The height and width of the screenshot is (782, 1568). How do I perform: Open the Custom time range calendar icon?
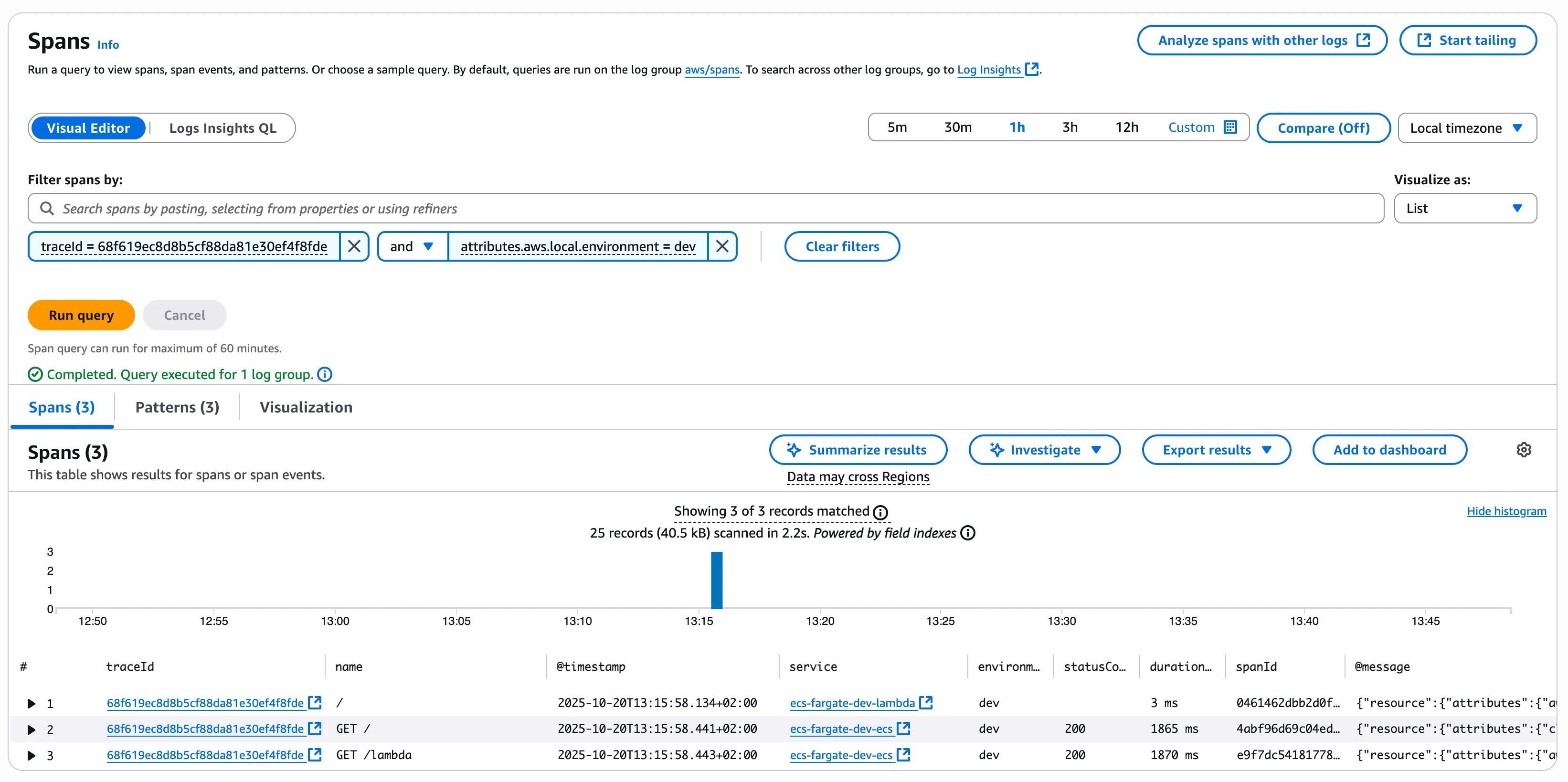pyautogui.click(x=1230, y=127)
